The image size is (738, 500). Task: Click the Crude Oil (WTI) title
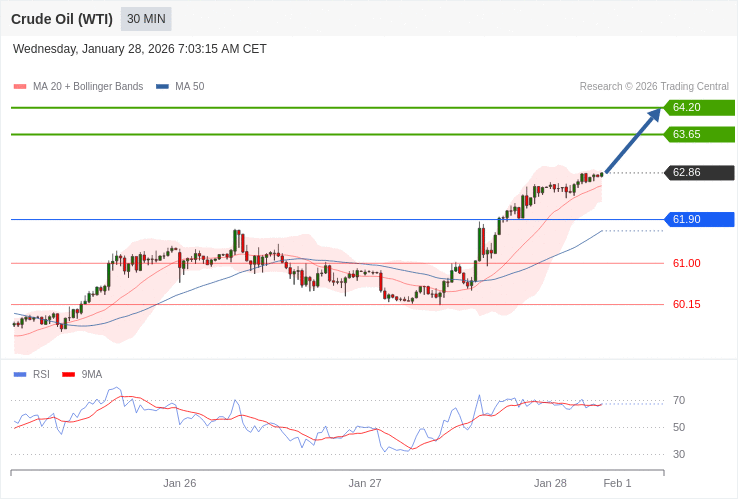pos(62,19)
